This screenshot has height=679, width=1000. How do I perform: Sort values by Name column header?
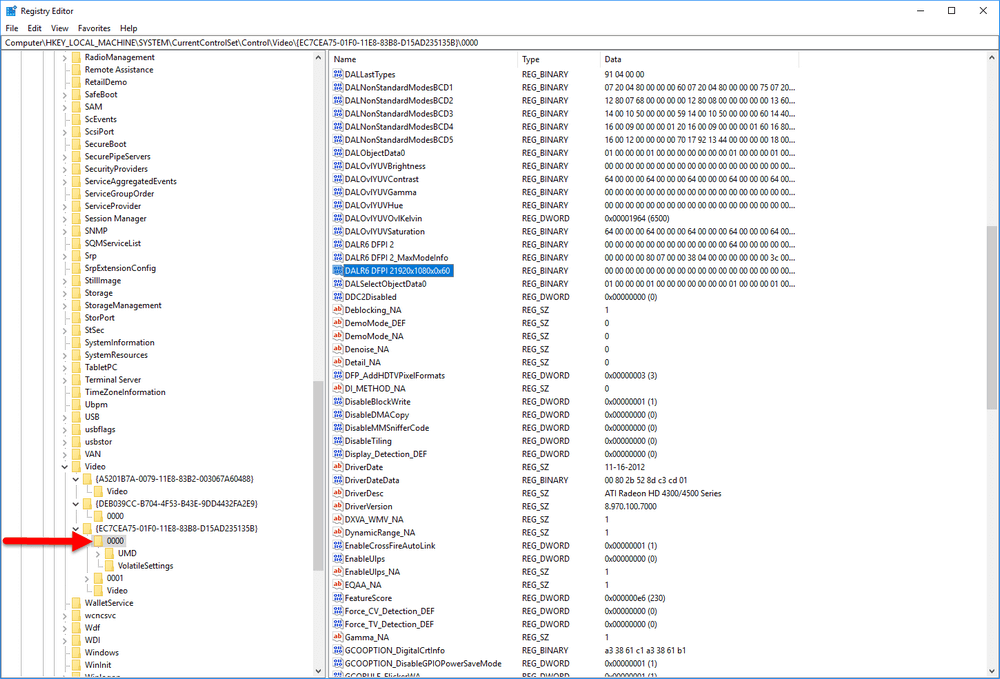pos(423,59)
